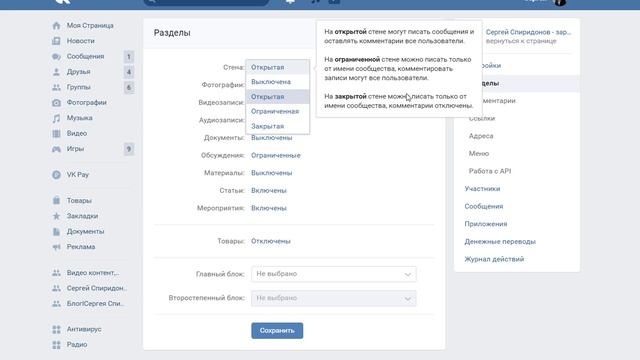Open Работа с API section
Viewport: 640px width, 360px height.
pyautogui.click(x=490, y=171)
